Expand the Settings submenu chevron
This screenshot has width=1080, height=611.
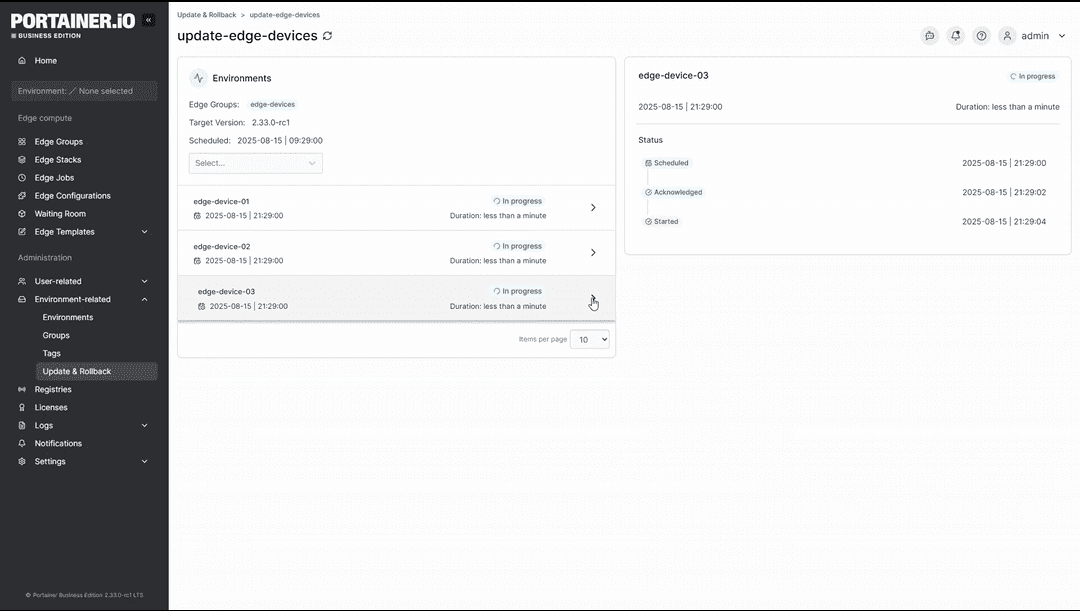145,462
